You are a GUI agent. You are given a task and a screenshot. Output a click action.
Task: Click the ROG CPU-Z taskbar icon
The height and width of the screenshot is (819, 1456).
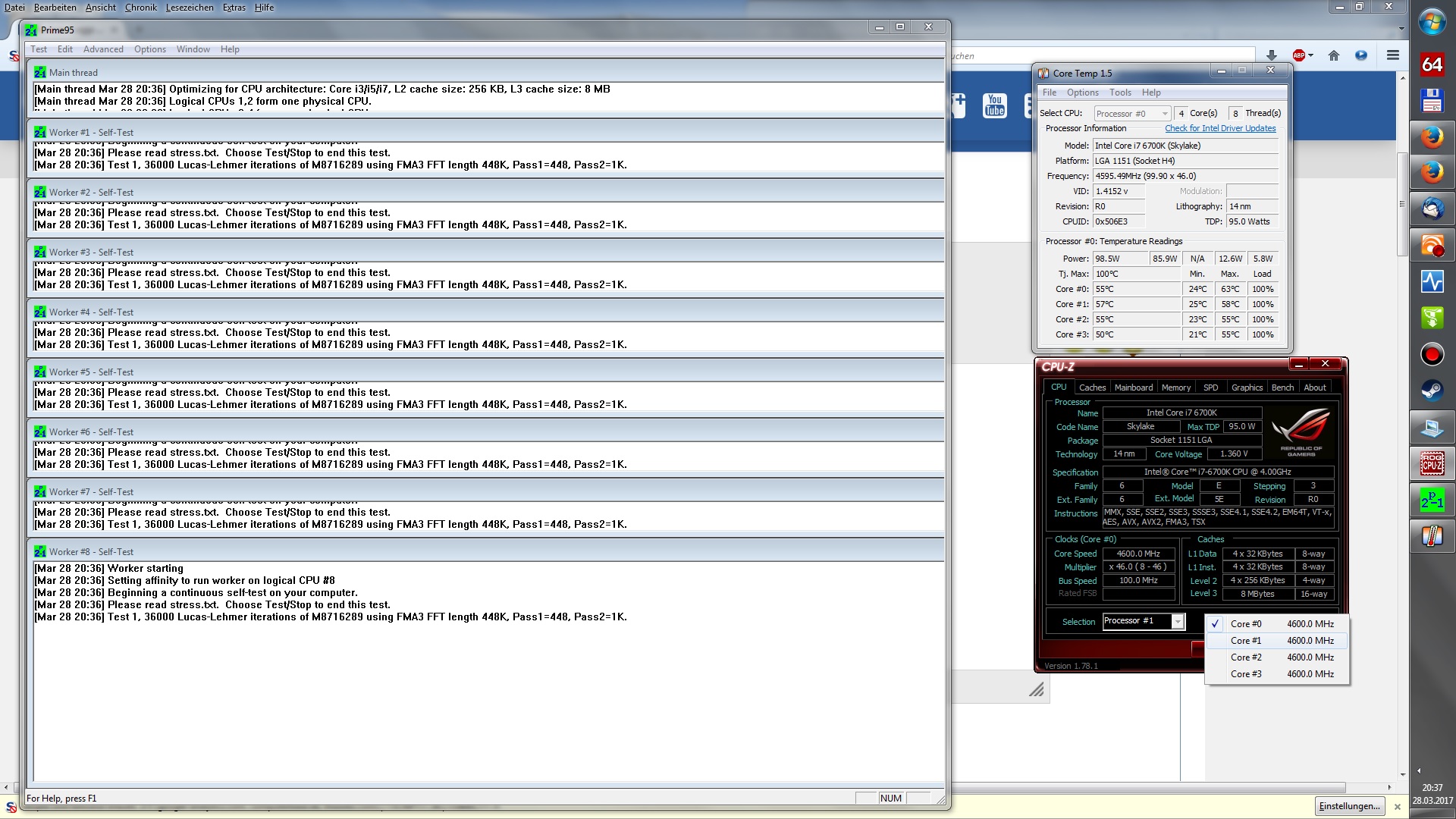[1432, 463]
